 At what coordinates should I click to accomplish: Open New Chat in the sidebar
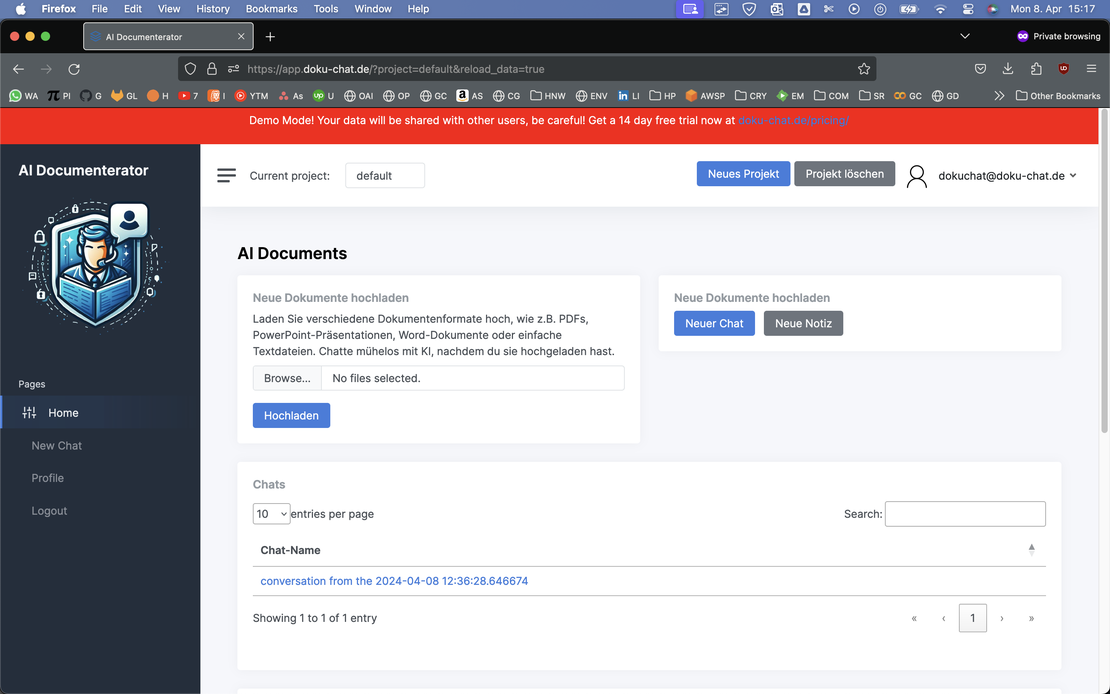(57, 446)
